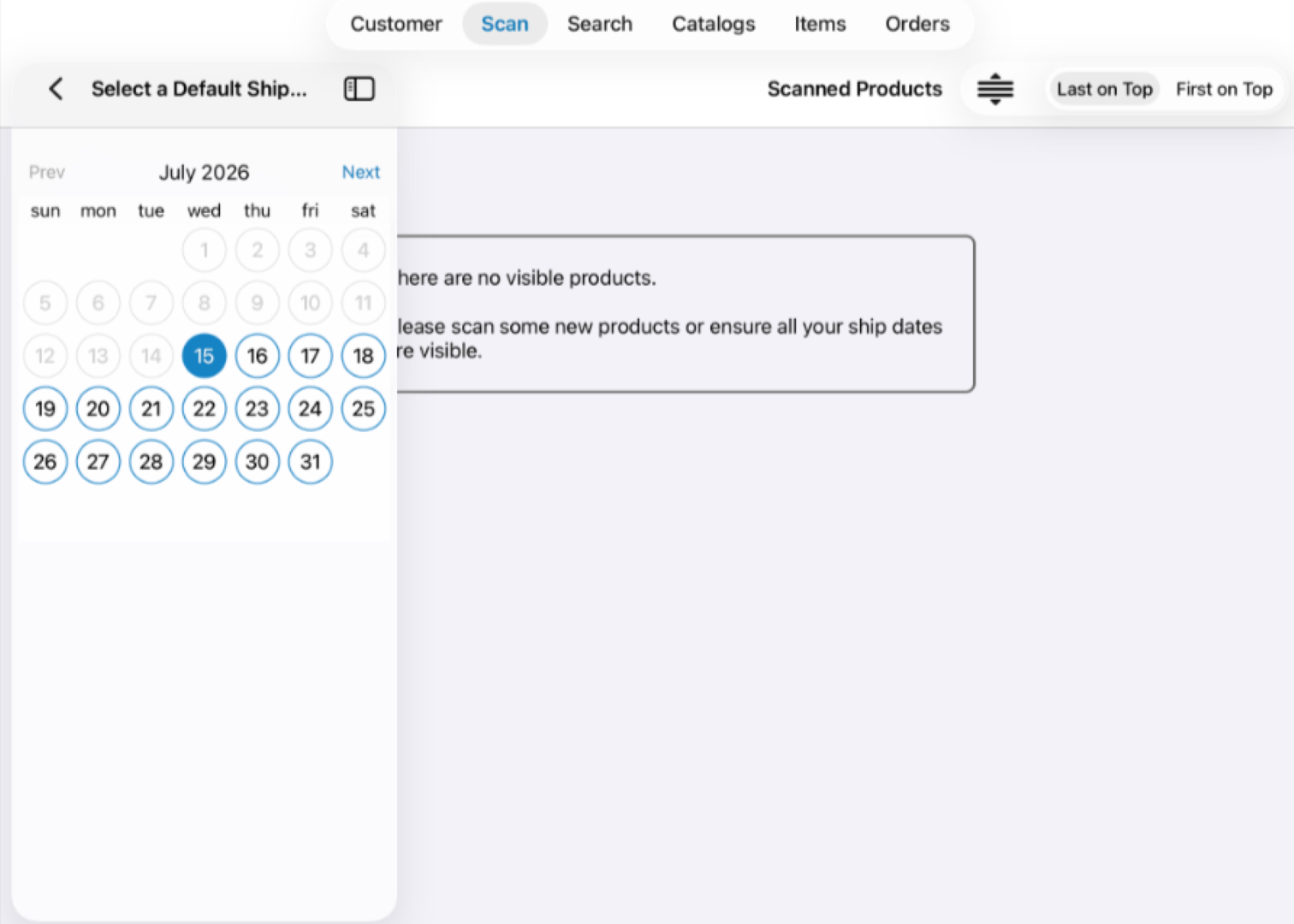Go to Prev month

[x=46, y=172]
